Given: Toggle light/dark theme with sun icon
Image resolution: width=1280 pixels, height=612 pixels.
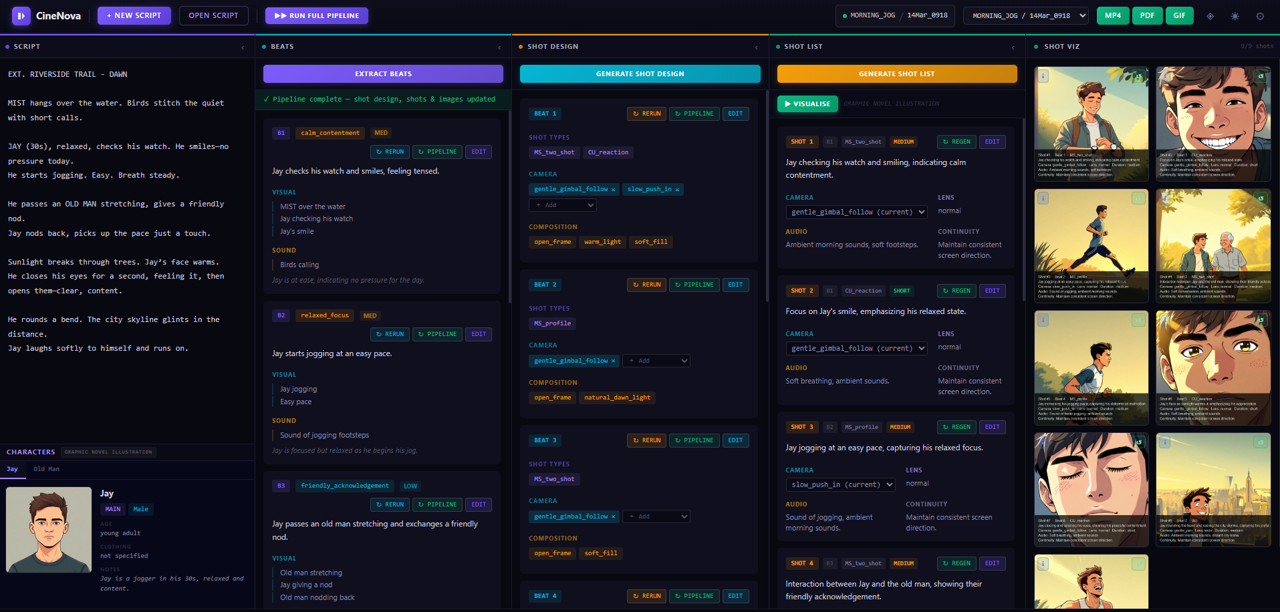Looking at the screenshot, I should (x=1235, y=16).
